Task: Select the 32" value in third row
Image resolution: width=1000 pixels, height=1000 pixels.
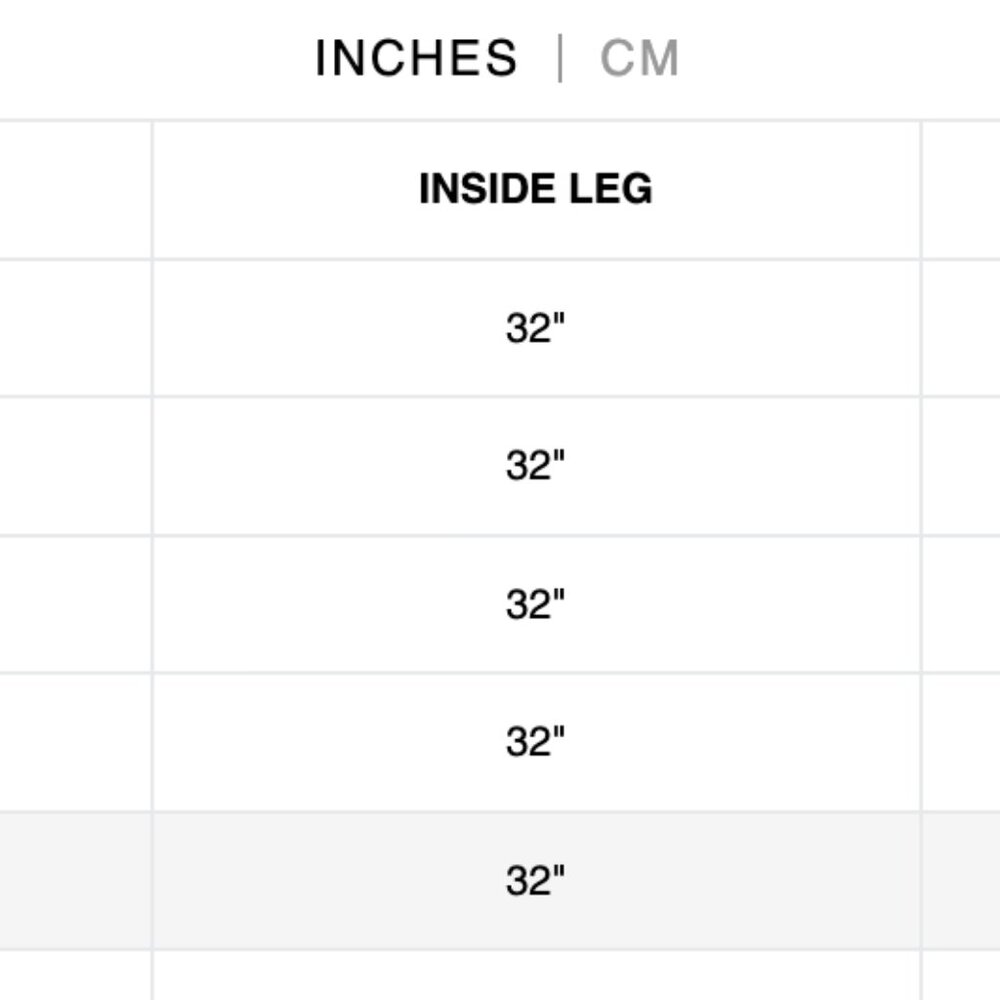Action: pos(536,604)
